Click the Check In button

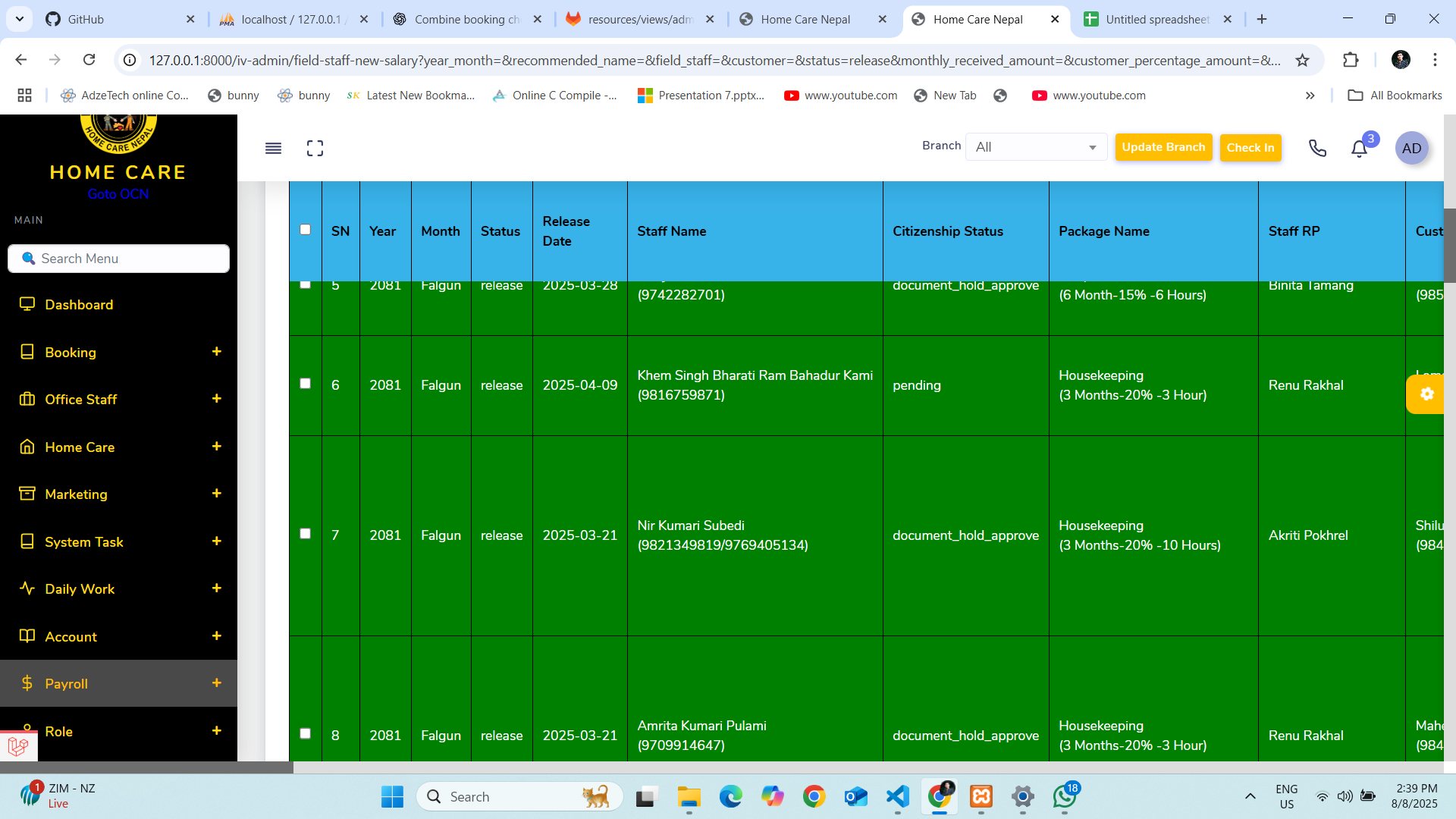[1250, 148]
